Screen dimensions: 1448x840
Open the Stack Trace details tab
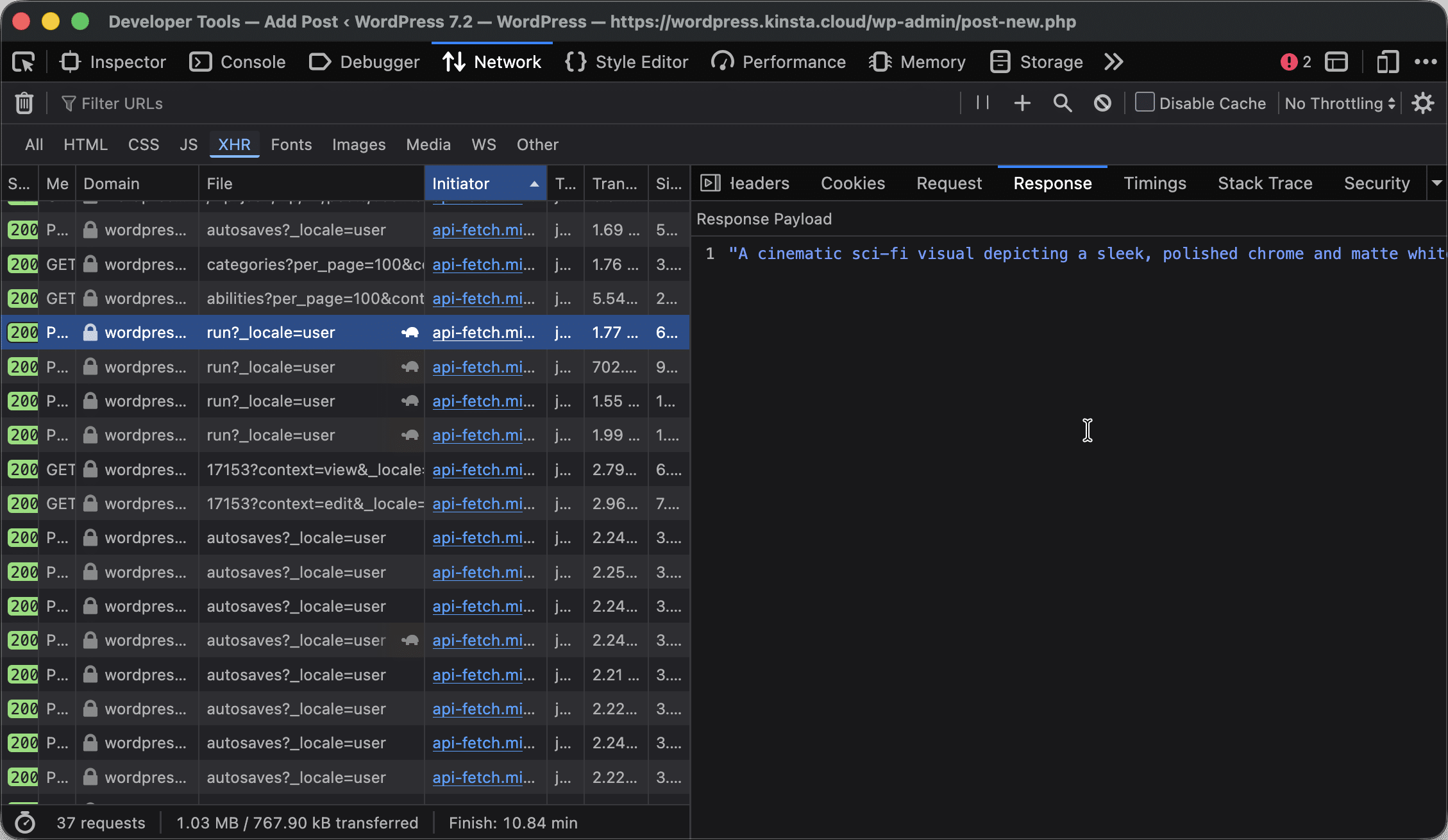(x=1265, y=183)
